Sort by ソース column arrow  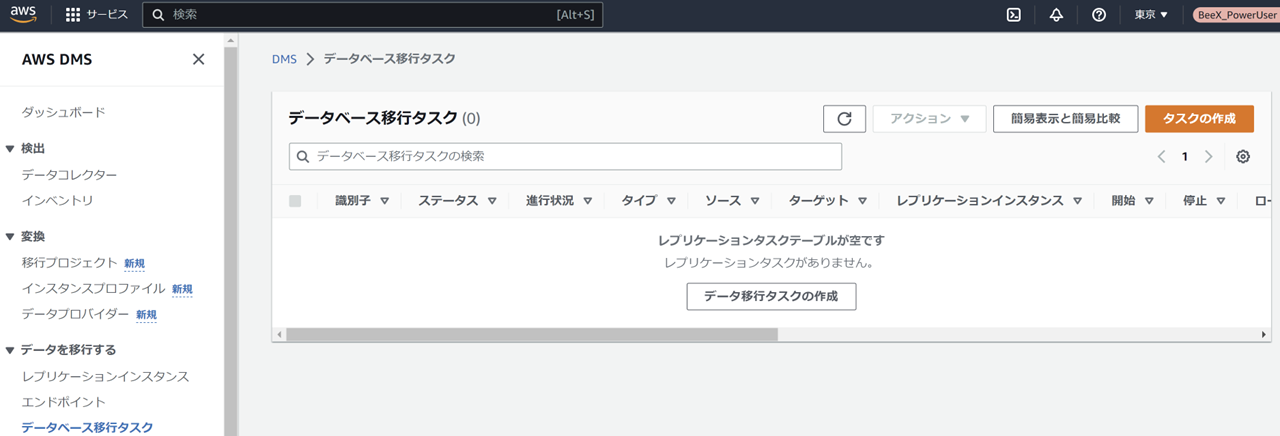tap(754, 201)
